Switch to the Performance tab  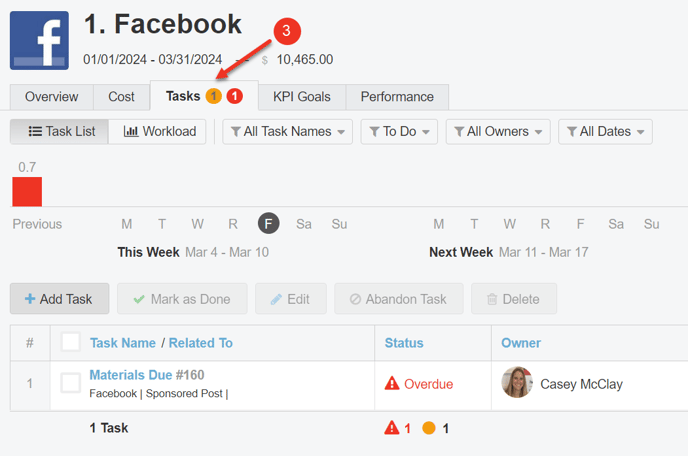(x=397, y=97)
